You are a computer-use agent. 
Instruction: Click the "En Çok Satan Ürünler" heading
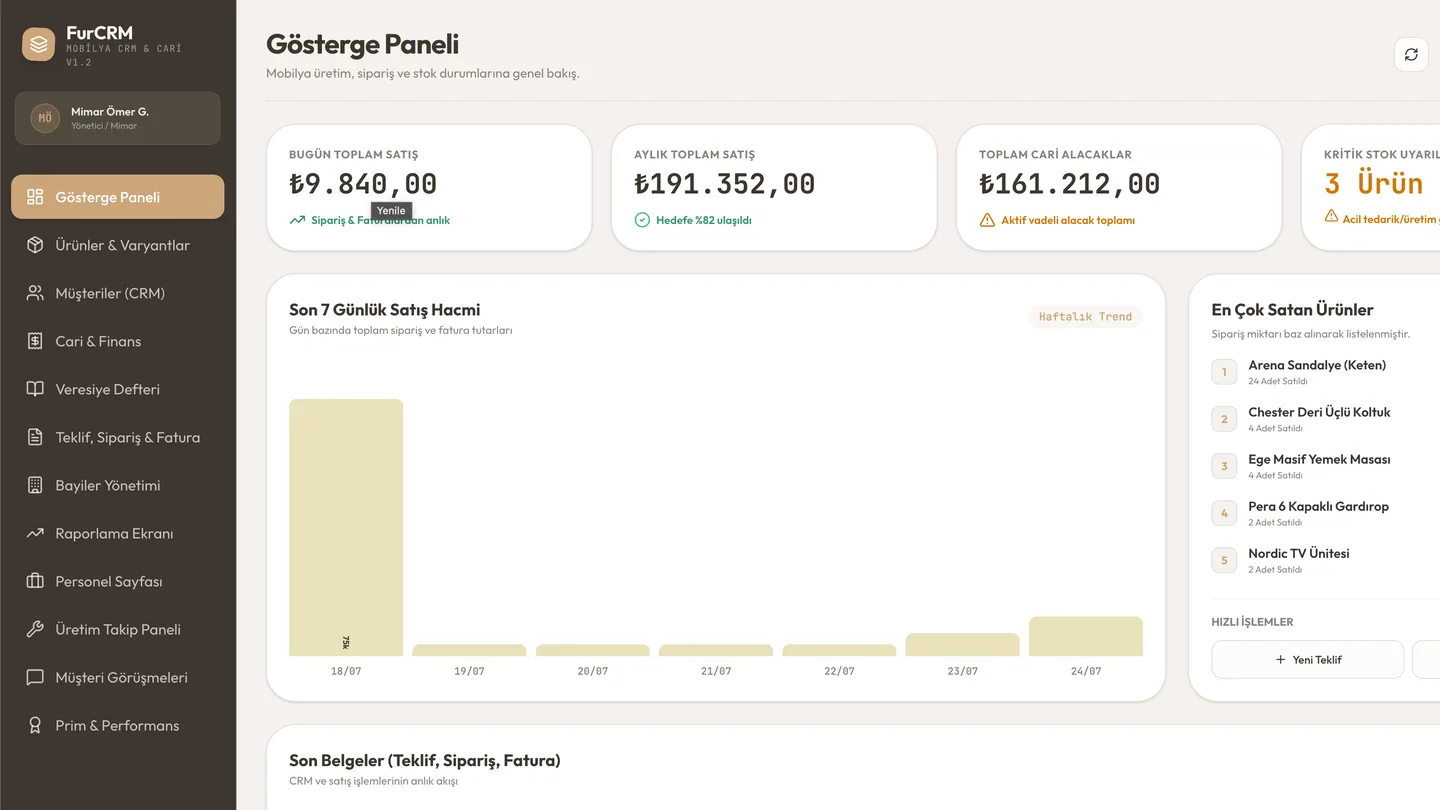[x=1292, y=310]
